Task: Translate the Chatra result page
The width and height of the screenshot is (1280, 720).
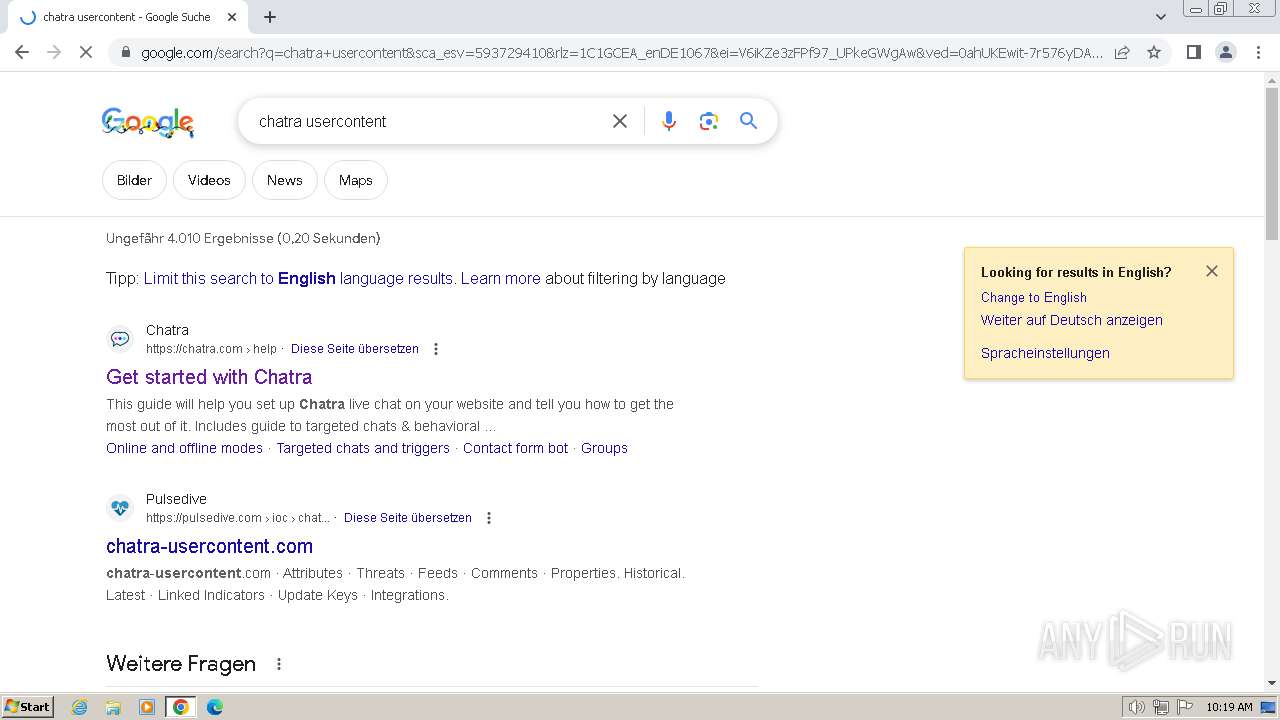Action: pos(354,349)
